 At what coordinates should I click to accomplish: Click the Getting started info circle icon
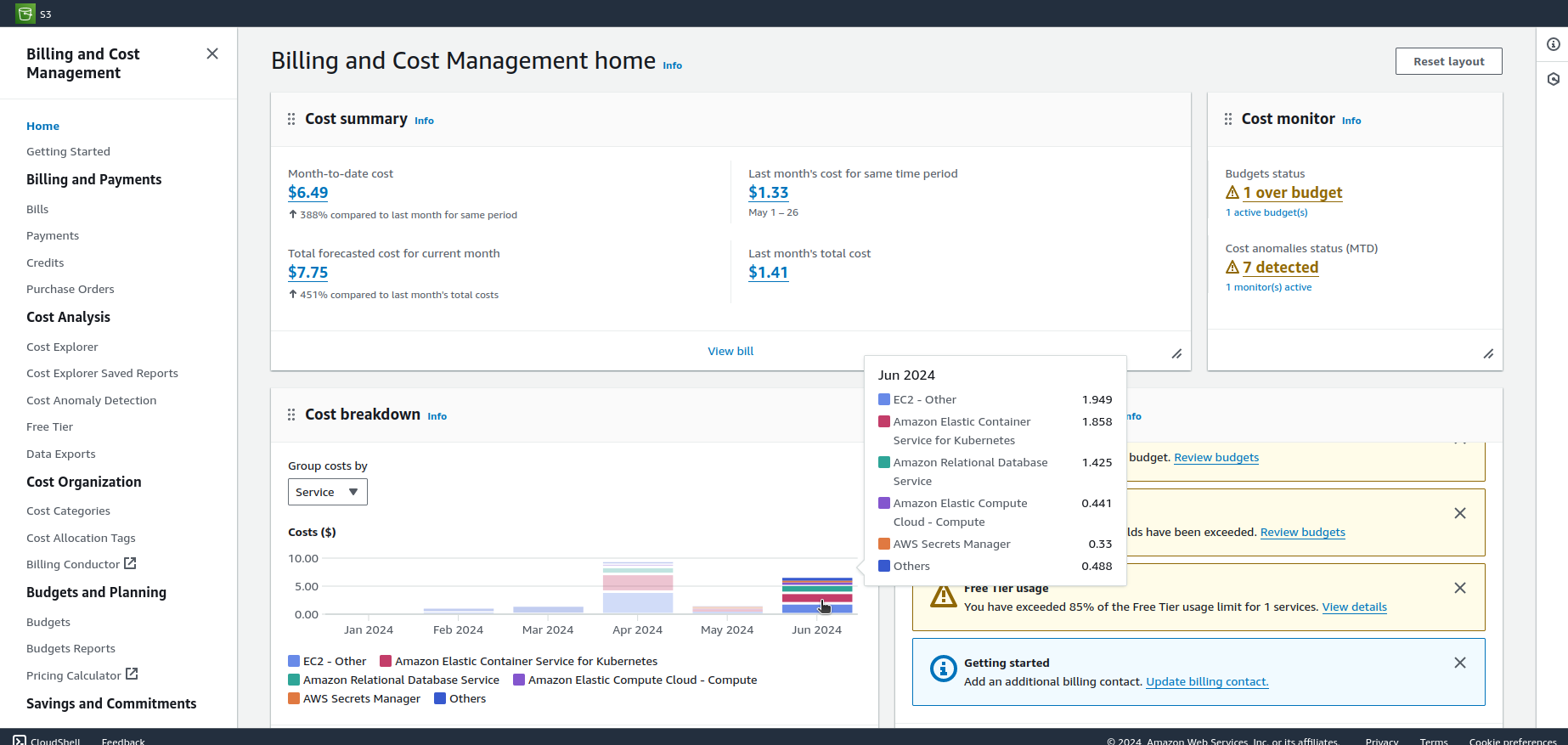coord(943,669)
